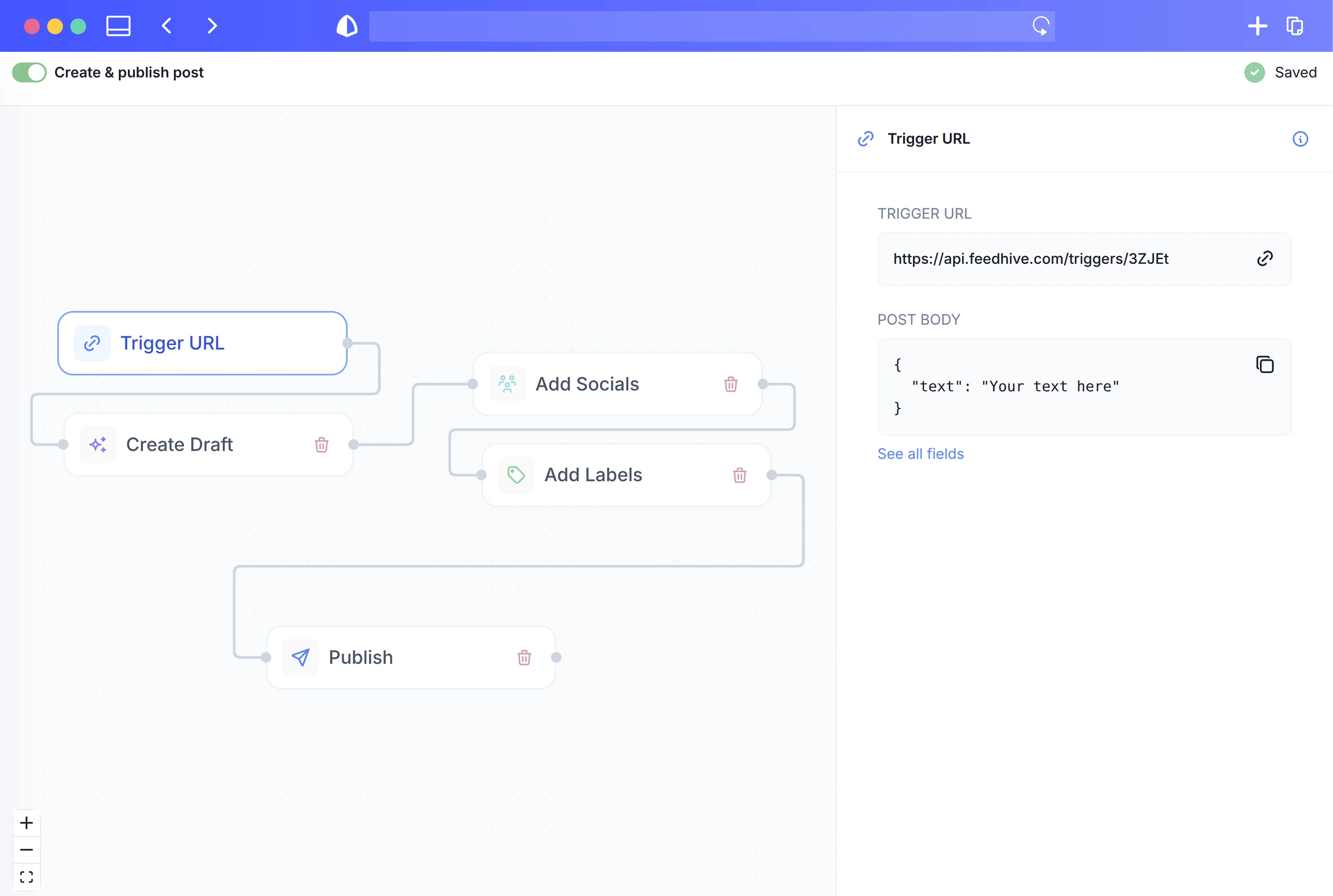Remove the Create Draft step
The height and width of the screenshot is (896, 1333).
pos(321,444)
